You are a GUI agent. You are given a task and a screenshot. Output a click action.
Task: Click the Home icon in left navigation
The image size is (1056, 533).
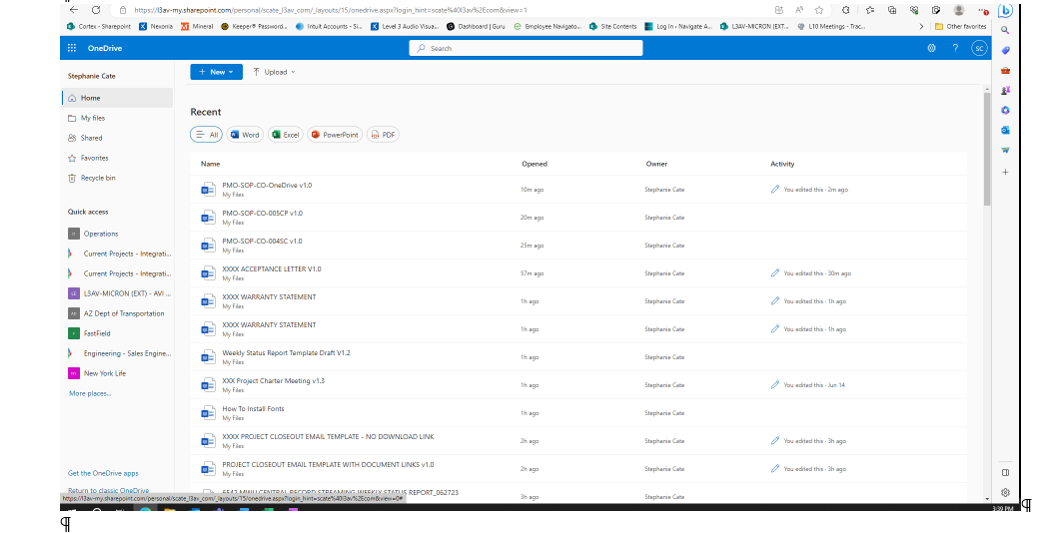click(x=72, y=98)
